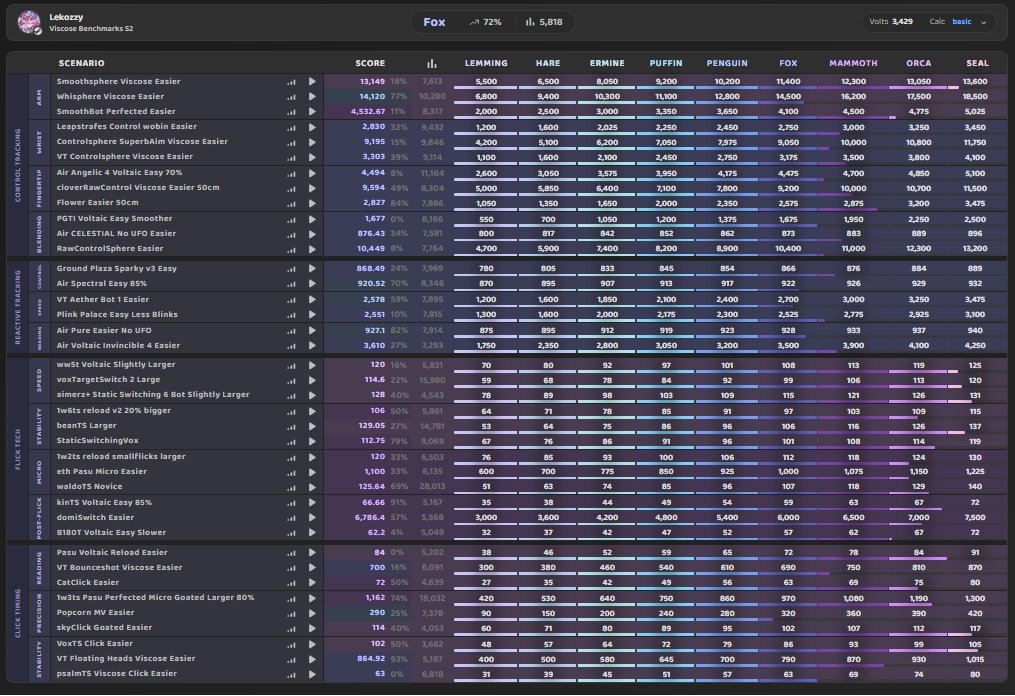Viewport: 1015px width, 696px height.
Task: Open stats icon for CatClick Easier
Action: [x=291, y=583]
